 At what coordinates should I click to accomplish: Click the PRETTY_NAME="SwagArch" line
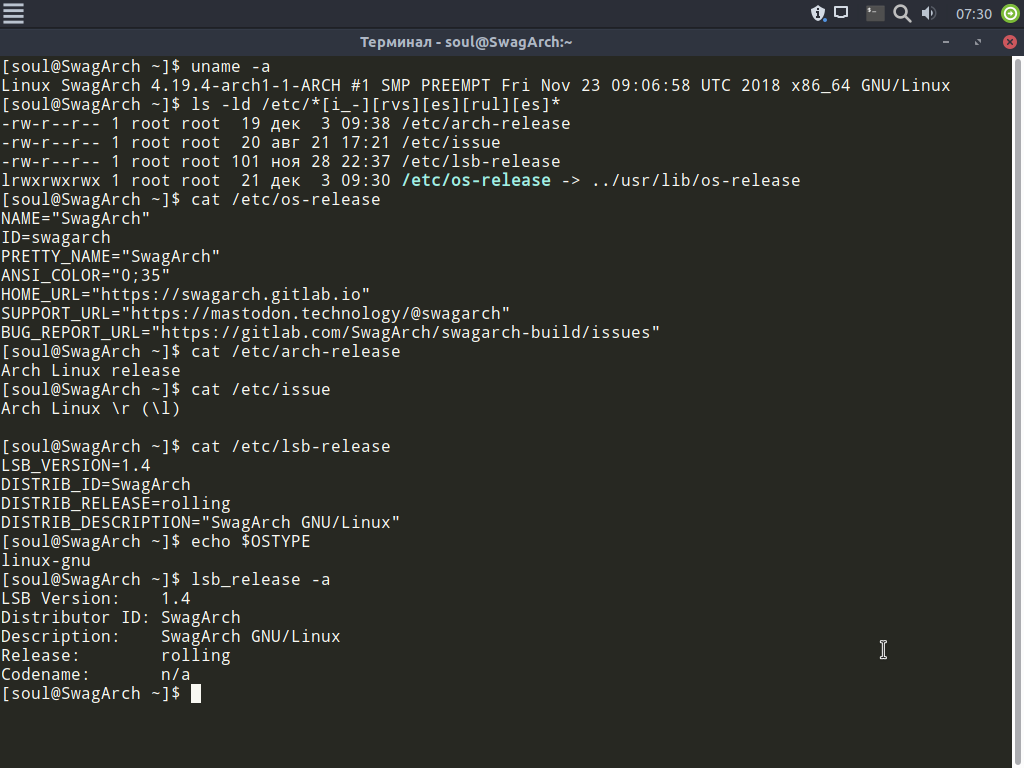pos(110,257)
